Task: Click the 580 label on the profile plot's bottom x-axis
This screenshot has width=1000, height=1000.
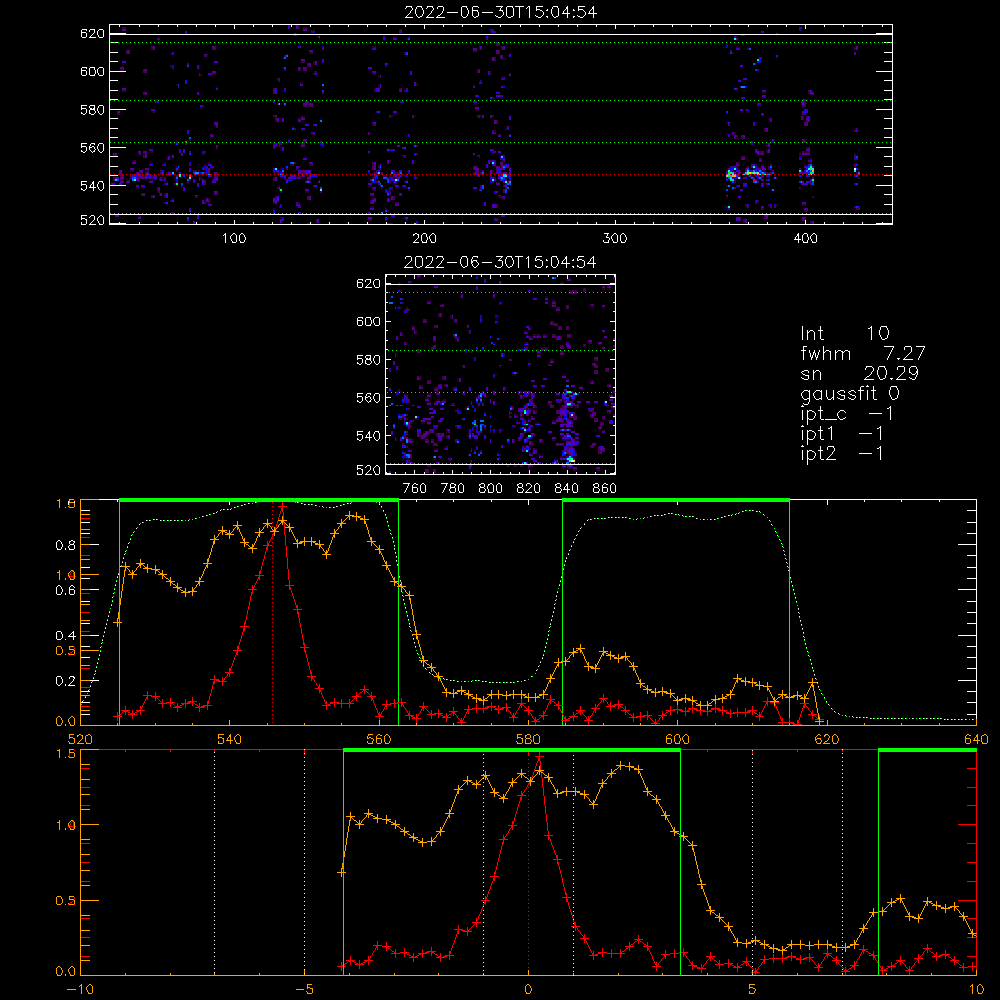Action: tap(528, 739)
